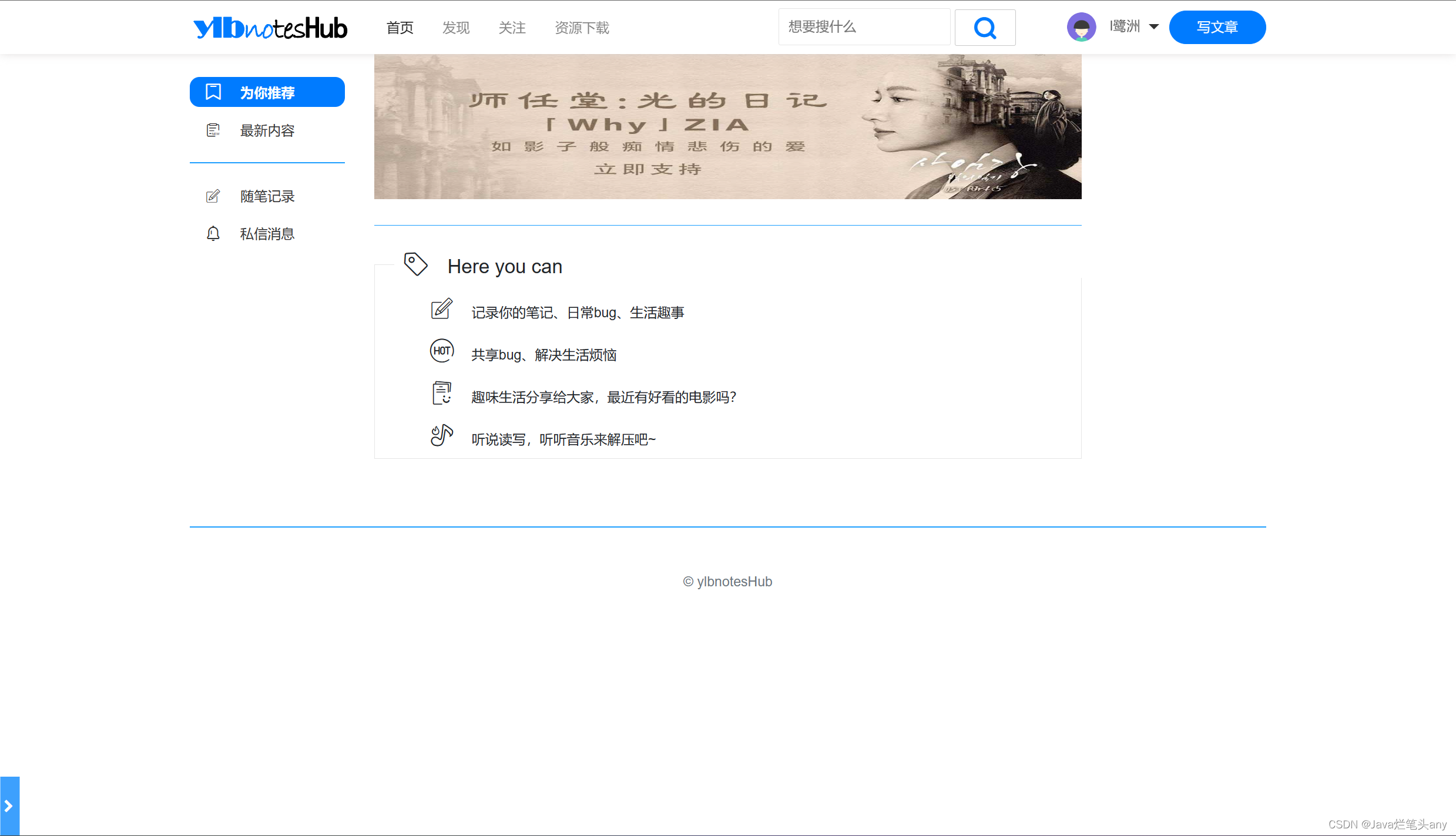The image size is (1456, 836).
Task: Expand the blue side panel chevron at bottom-left
Action: tap(9, 806)
